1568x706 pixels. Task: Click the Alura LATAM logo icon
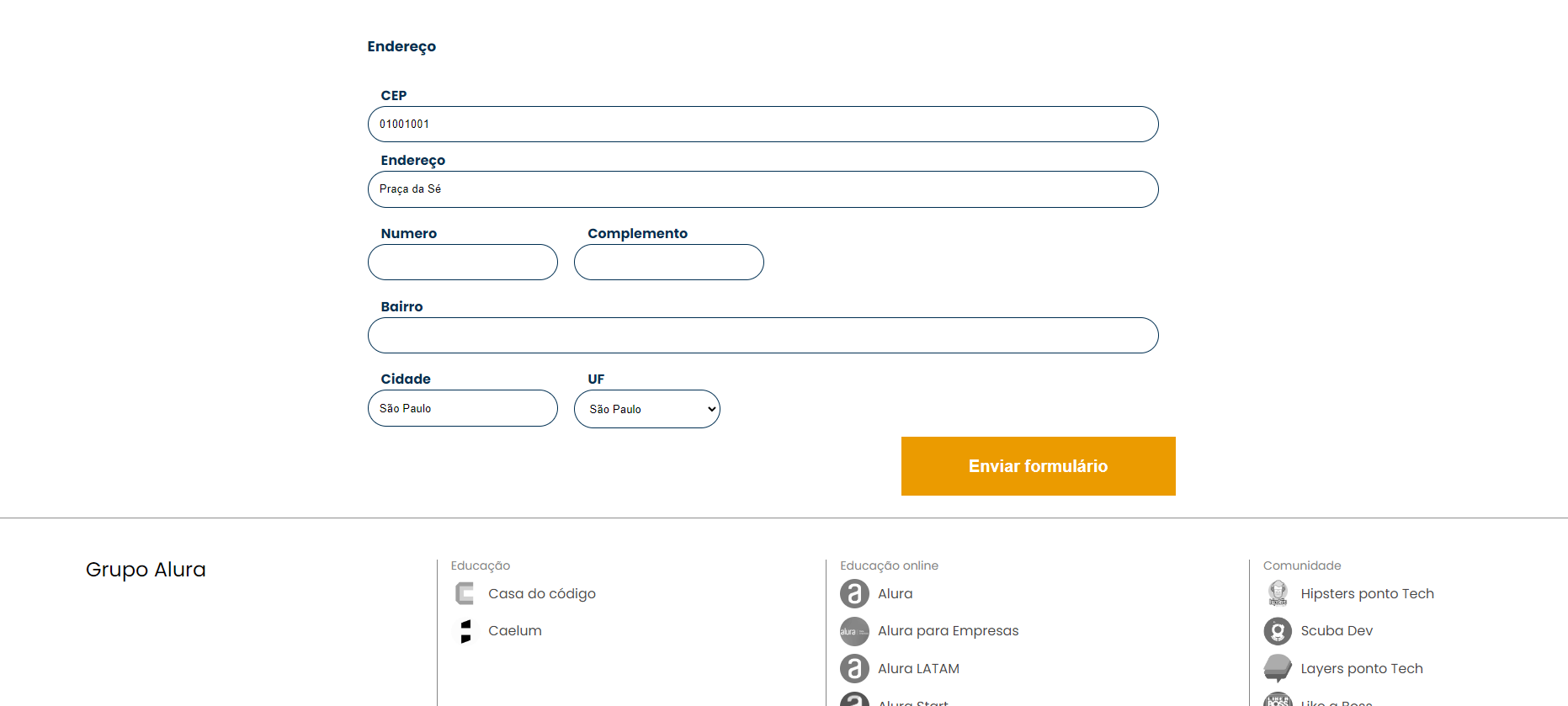point(854,669)
